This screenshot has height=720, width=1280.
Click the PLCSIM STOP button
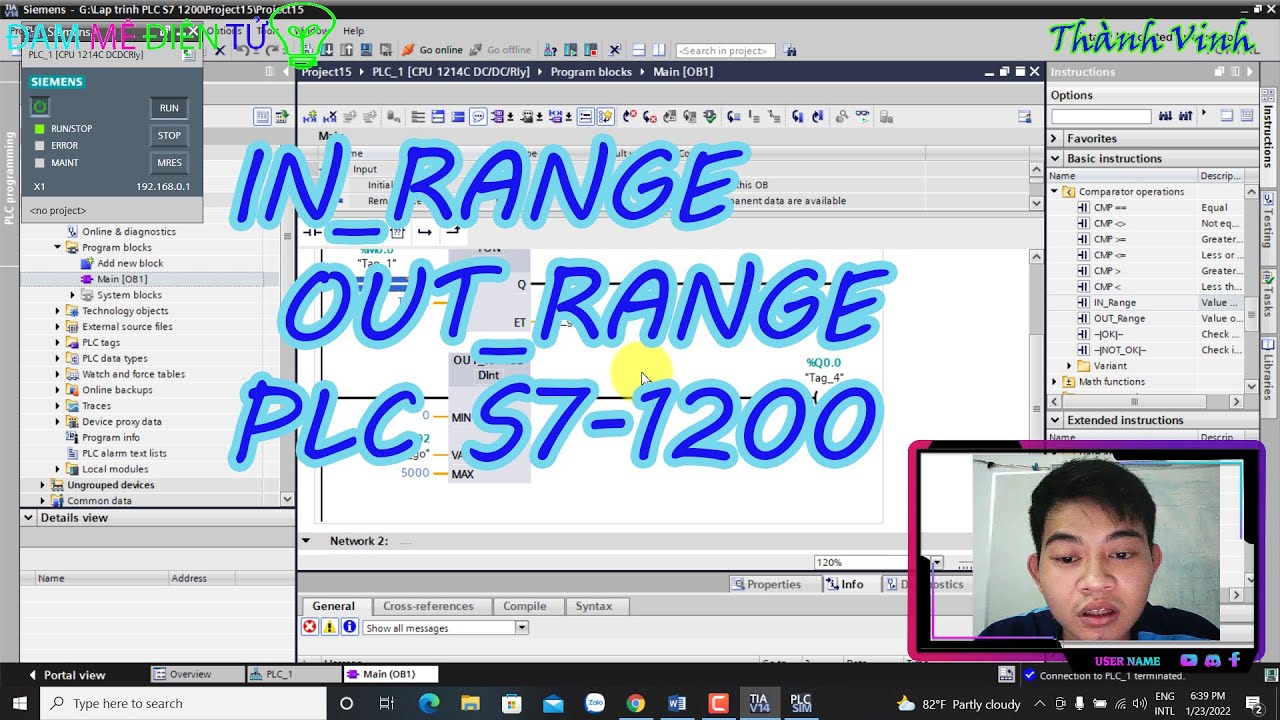pos(169,135)
